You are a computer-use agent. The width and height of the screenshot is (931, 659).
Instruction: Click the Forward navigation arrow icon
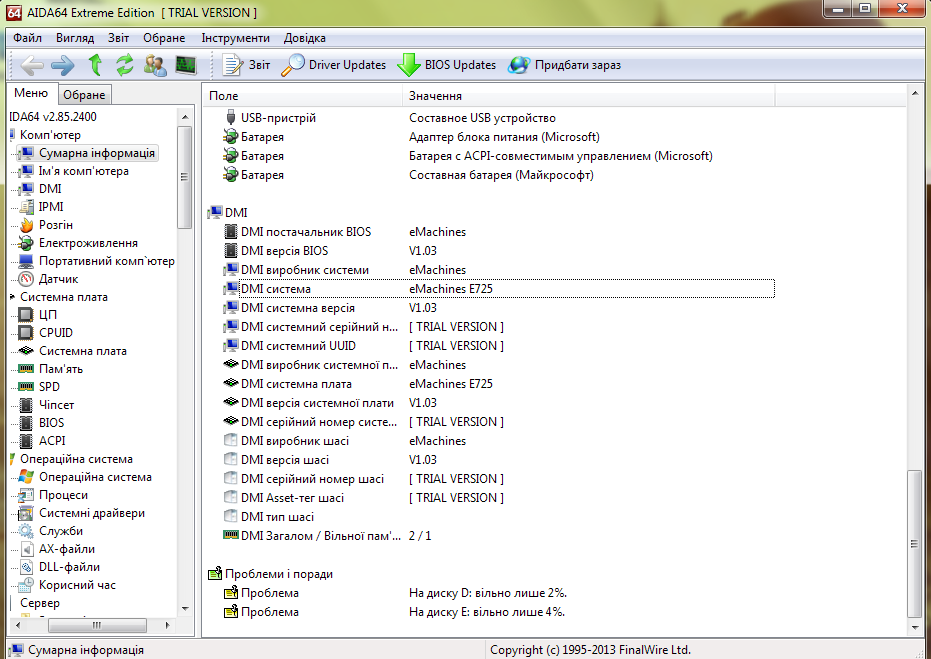[63, 65]
